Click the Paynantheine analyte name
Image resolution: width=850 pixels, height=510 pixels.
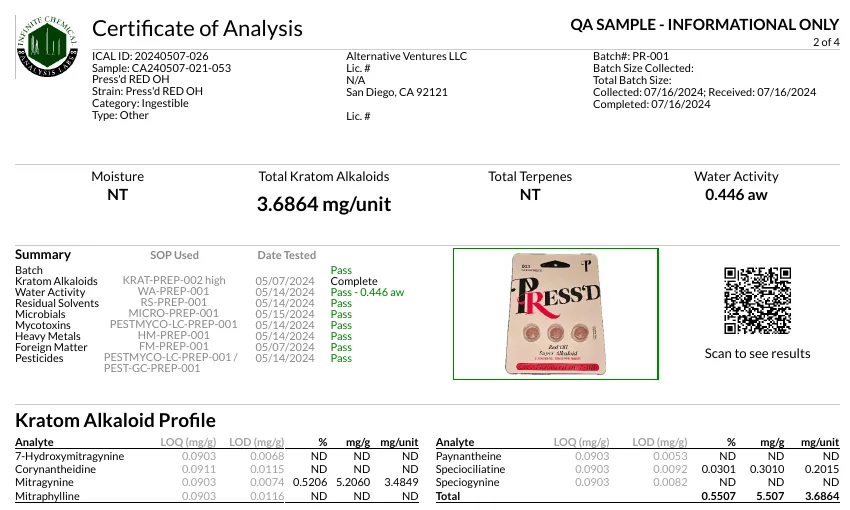pos(468,456)
